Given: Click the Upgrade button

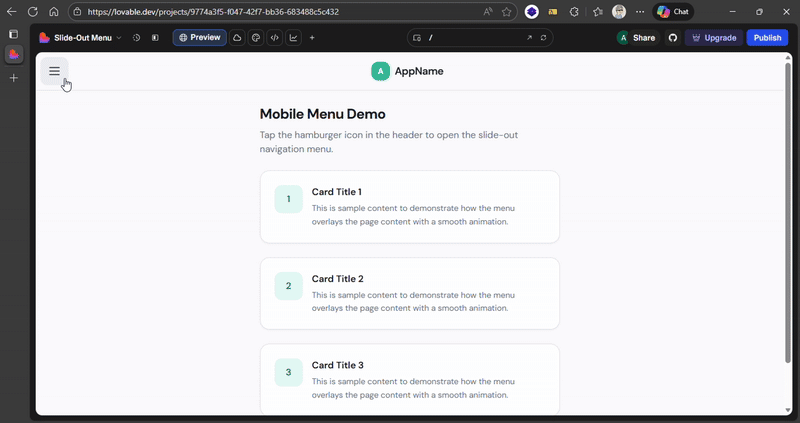Looking at the screenshot, I should [714, 38].
